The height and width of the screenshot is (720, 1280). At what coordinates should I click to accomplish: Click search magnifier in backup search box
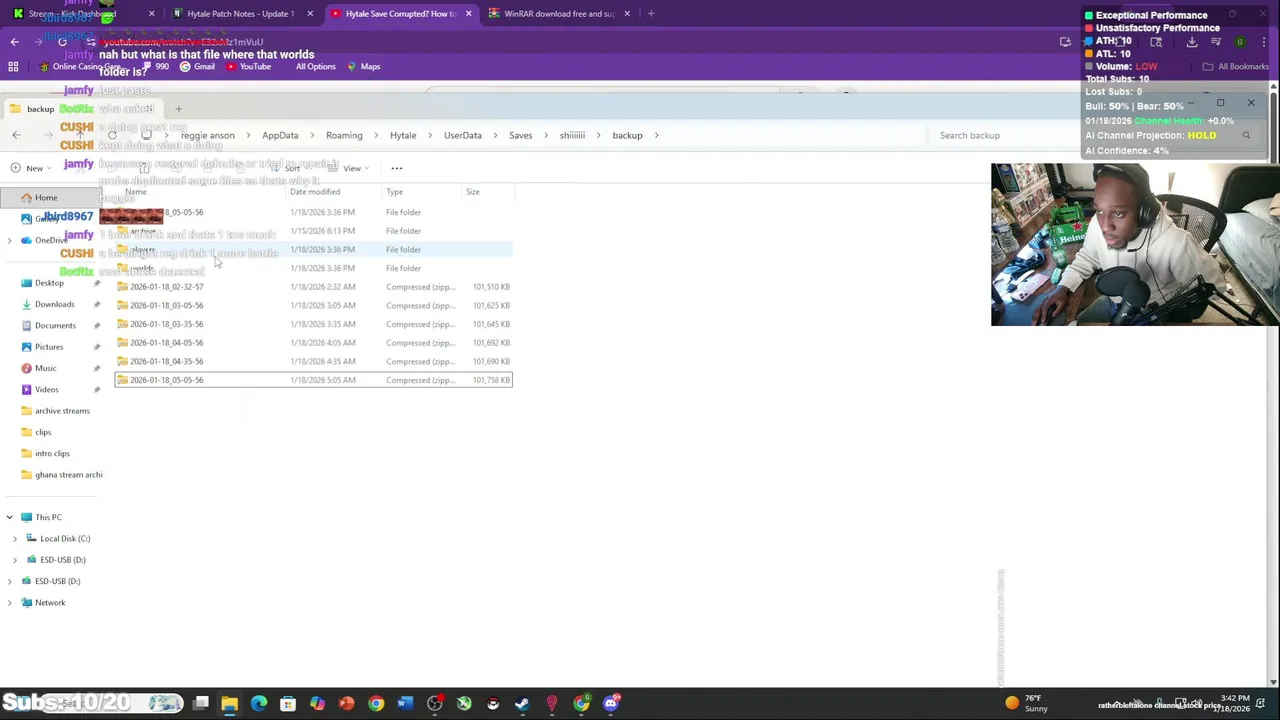(1246, 135)
